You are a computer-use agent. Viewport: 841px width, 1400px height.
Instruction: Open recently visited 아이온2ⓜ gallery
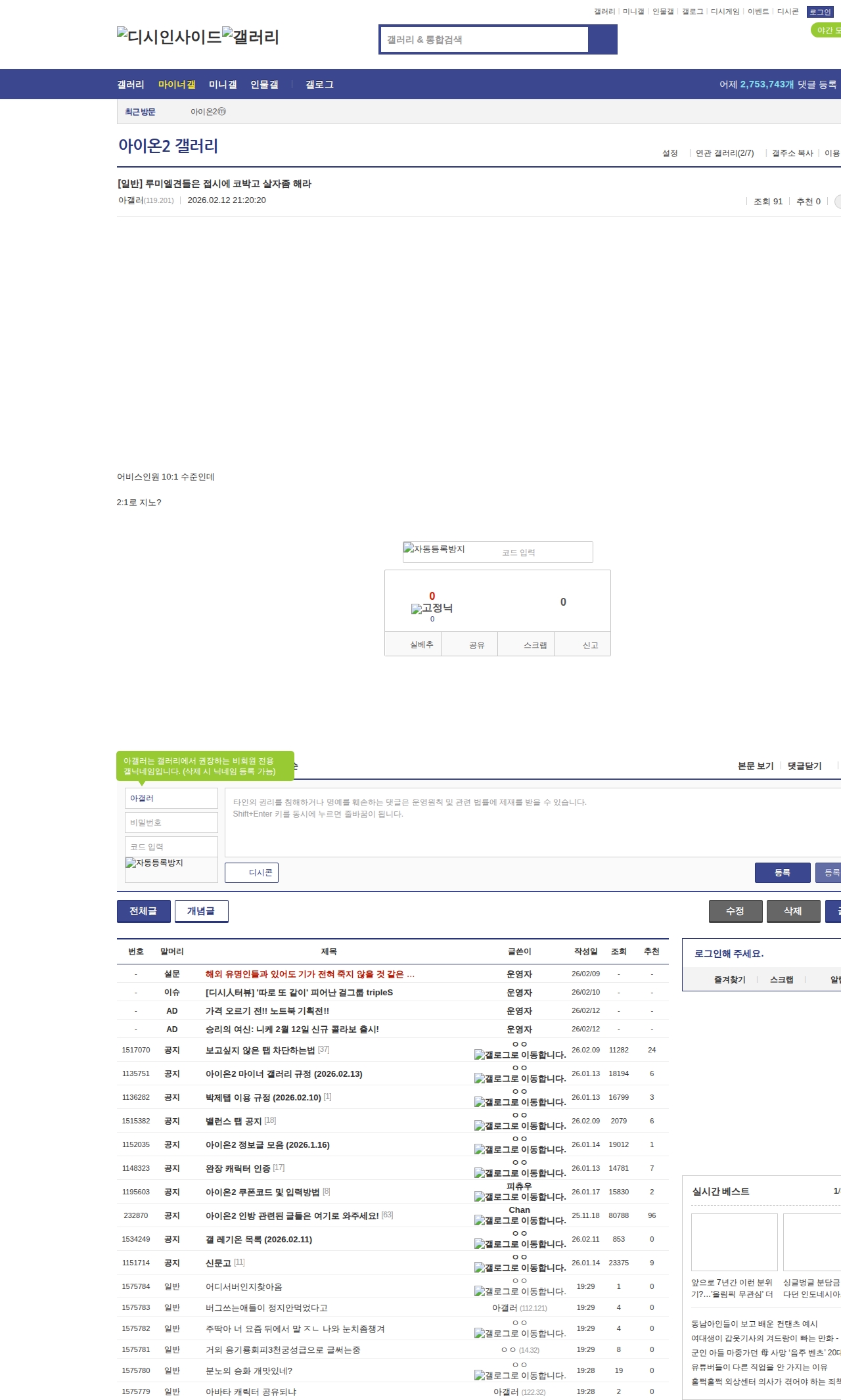pyautogui.click(x=208, y=112)
